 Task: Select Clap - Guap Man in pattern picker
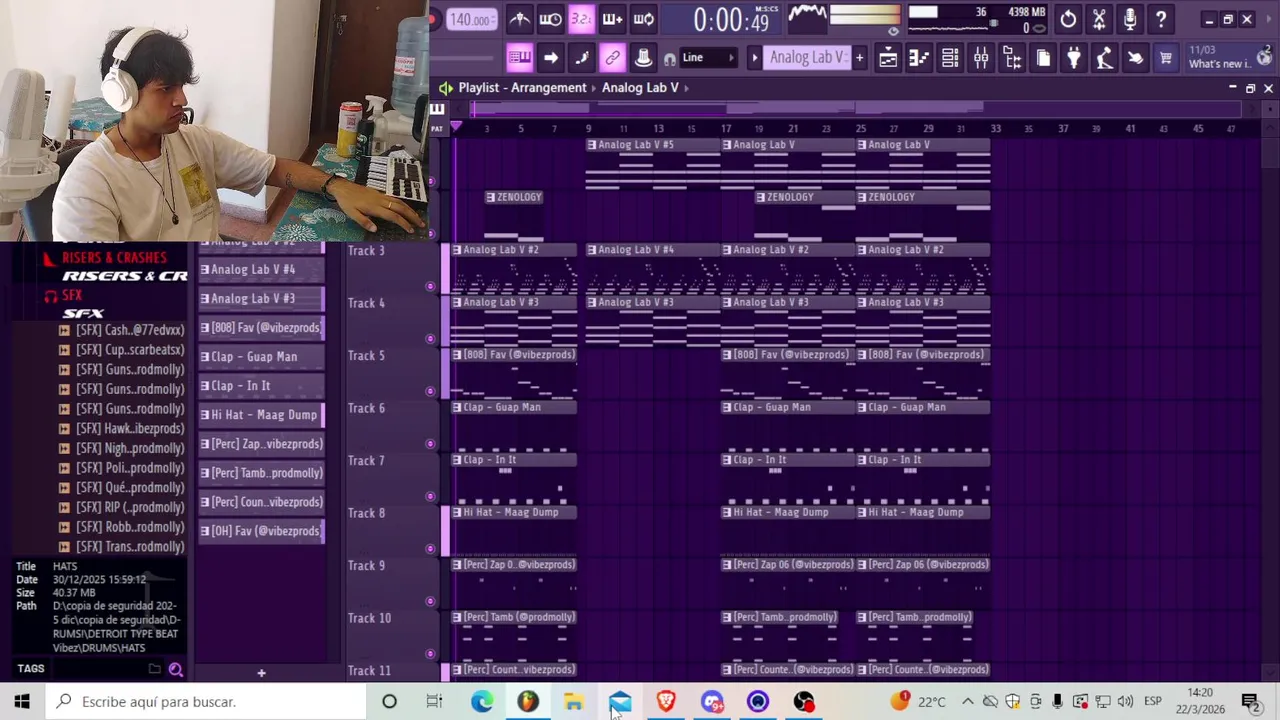click(x=262, y=357)
